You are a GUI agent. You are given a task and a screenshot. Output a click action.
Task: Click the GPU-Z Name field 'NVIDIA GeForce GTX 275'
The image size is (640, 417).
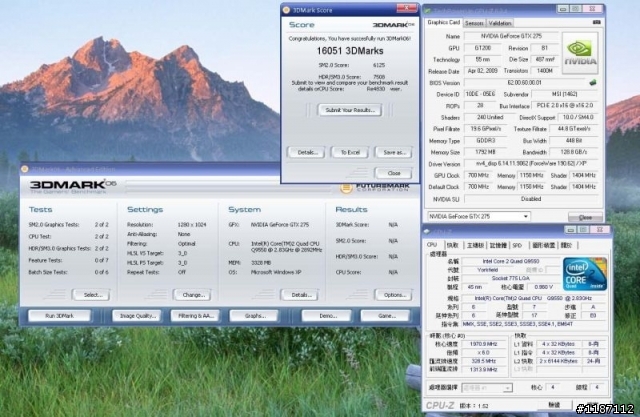click(511, 36)
